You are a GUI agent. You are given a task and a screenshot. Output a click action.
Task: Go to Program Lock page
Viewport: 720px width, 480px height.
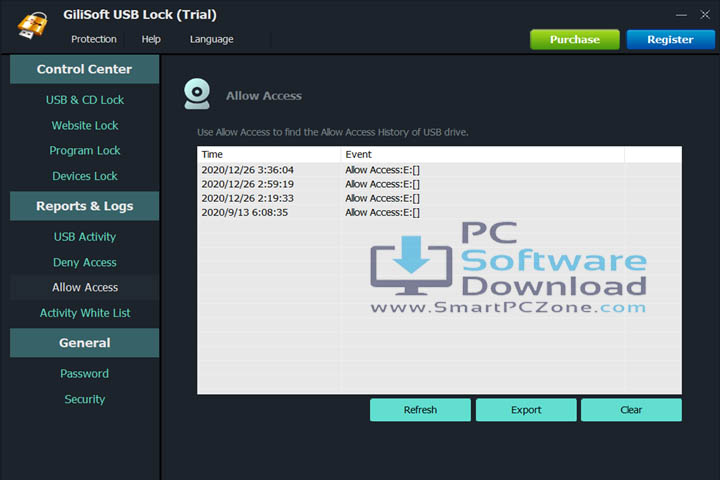click(85, 151)
